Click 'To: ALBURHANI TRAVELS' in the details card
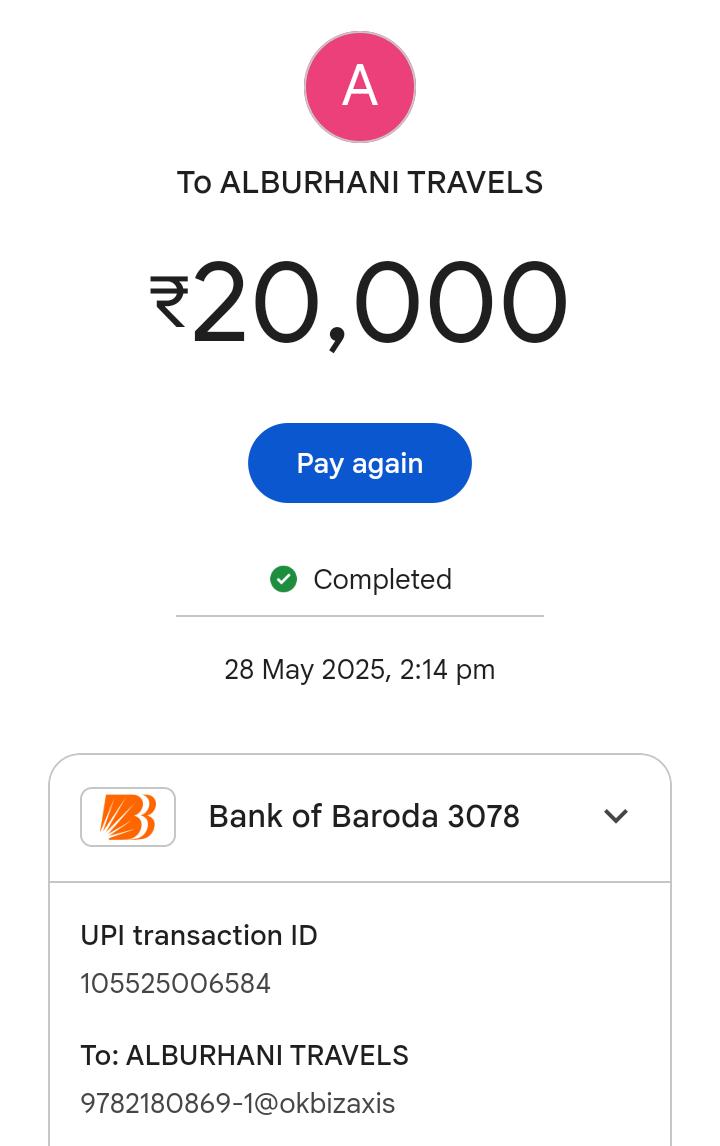Image resolution: width=720 pixels, height=1146 pixels. [x=245, y=1056]
